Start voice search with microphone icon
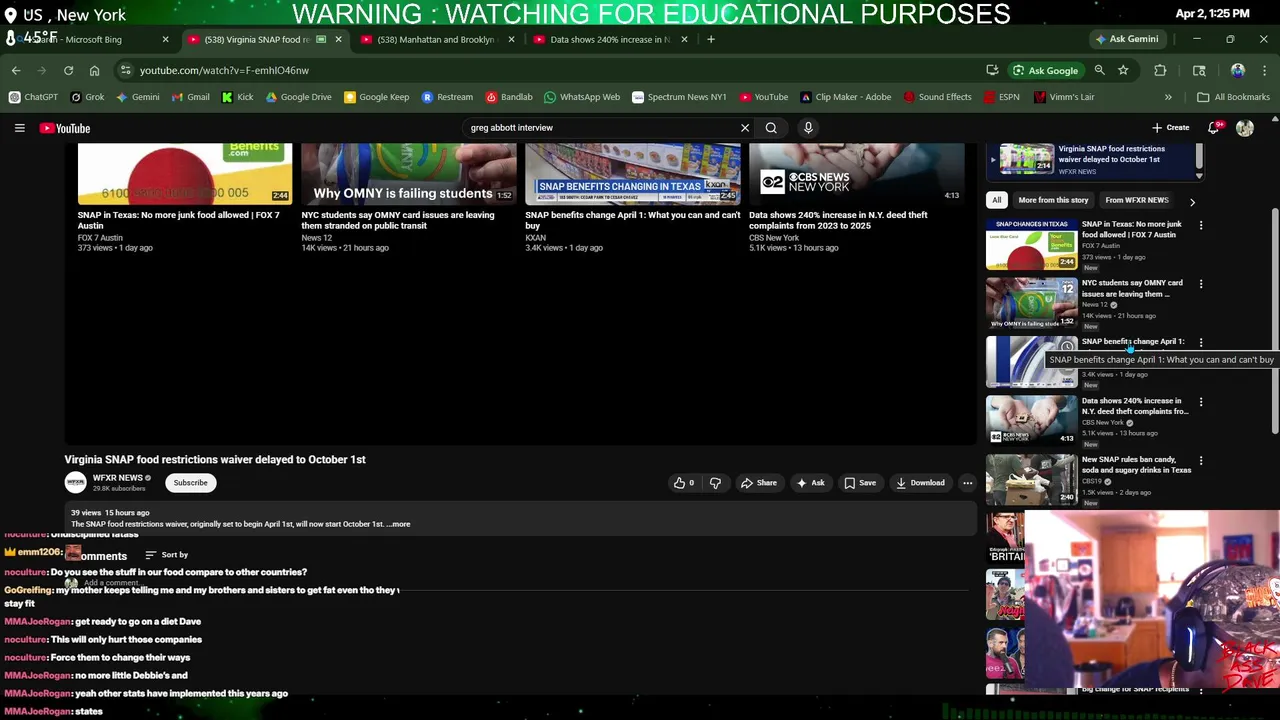Viewport: 1280px width, 720px height. point(808,128)
